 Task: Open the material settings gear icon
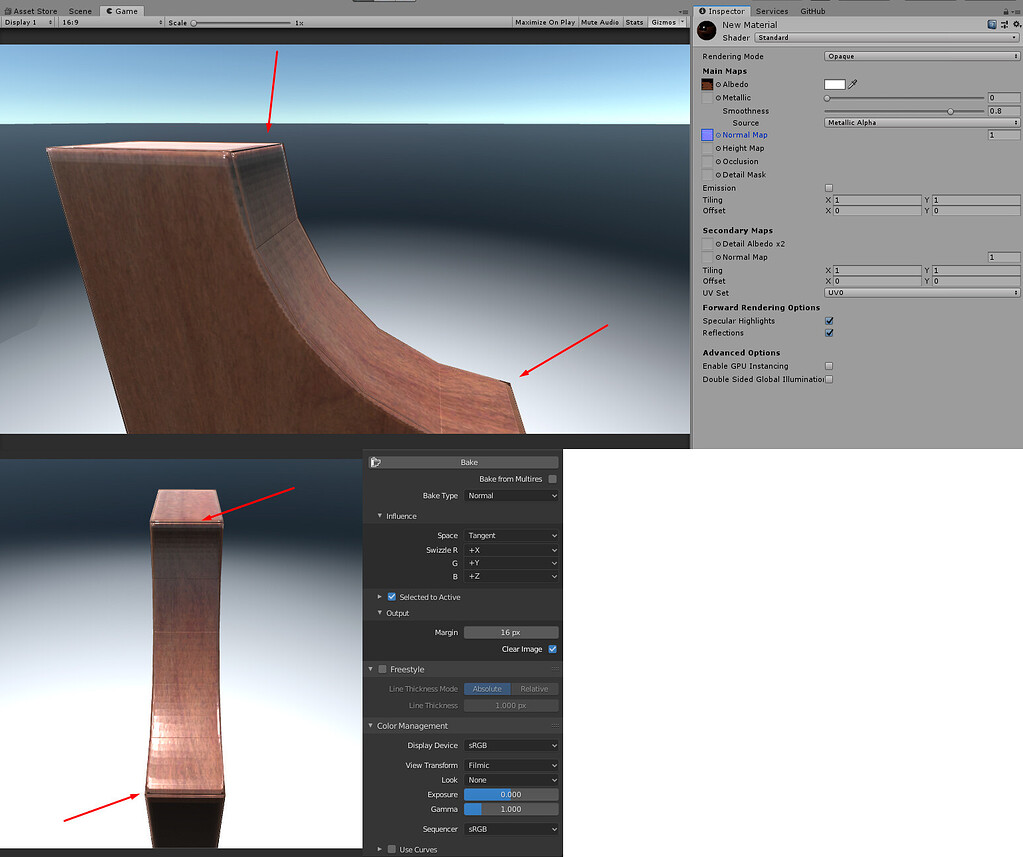click(1018, 23)
